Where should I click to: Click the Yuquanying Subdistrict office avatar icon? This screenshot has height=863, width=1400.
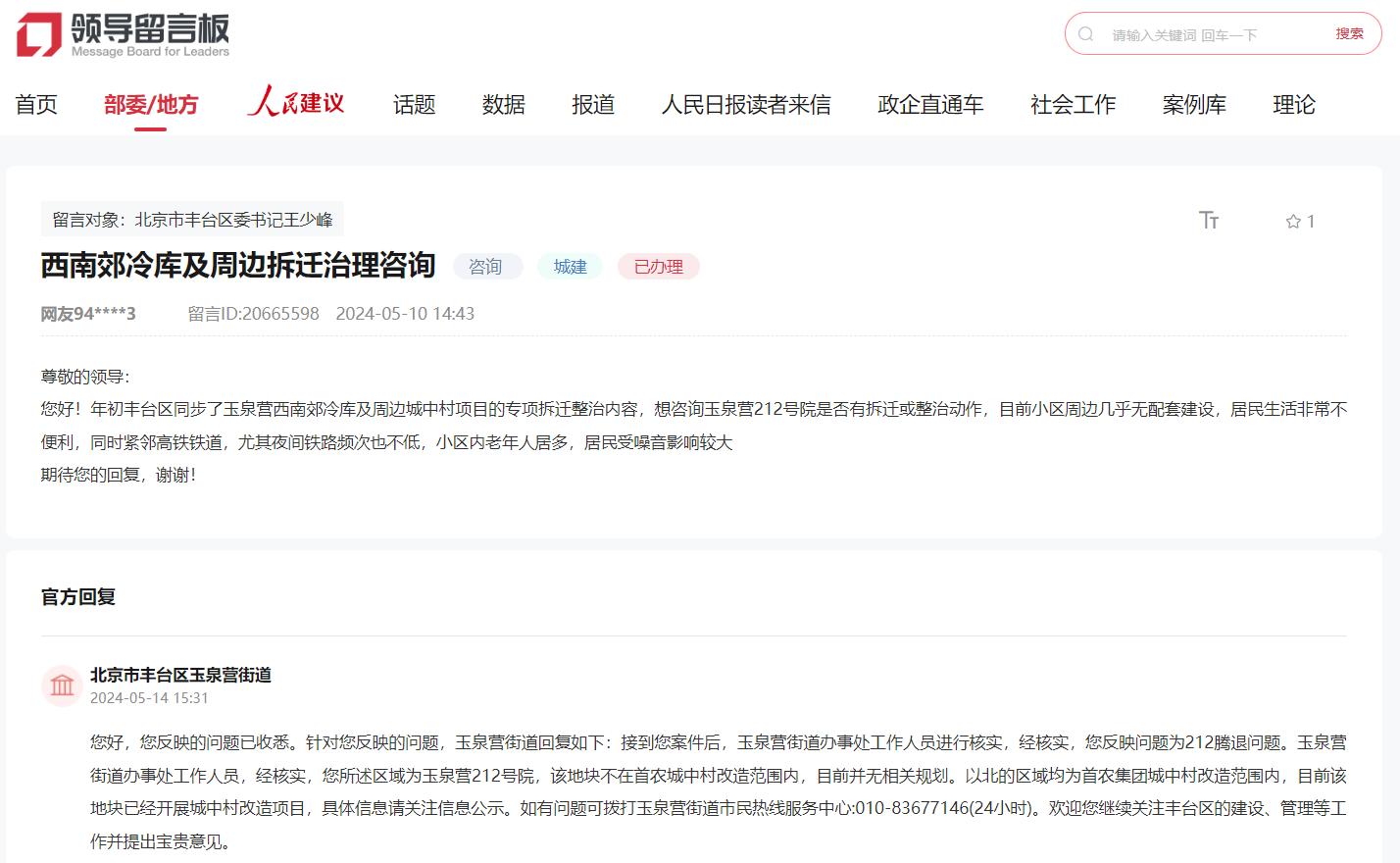(62, 685)
